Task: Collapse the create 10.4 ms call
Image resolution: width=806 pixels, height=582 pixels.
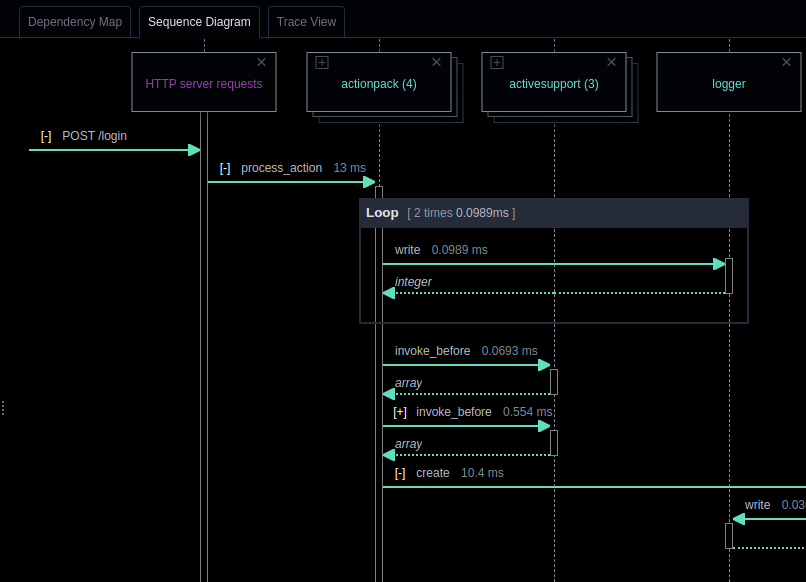Action: pos(400,473)
